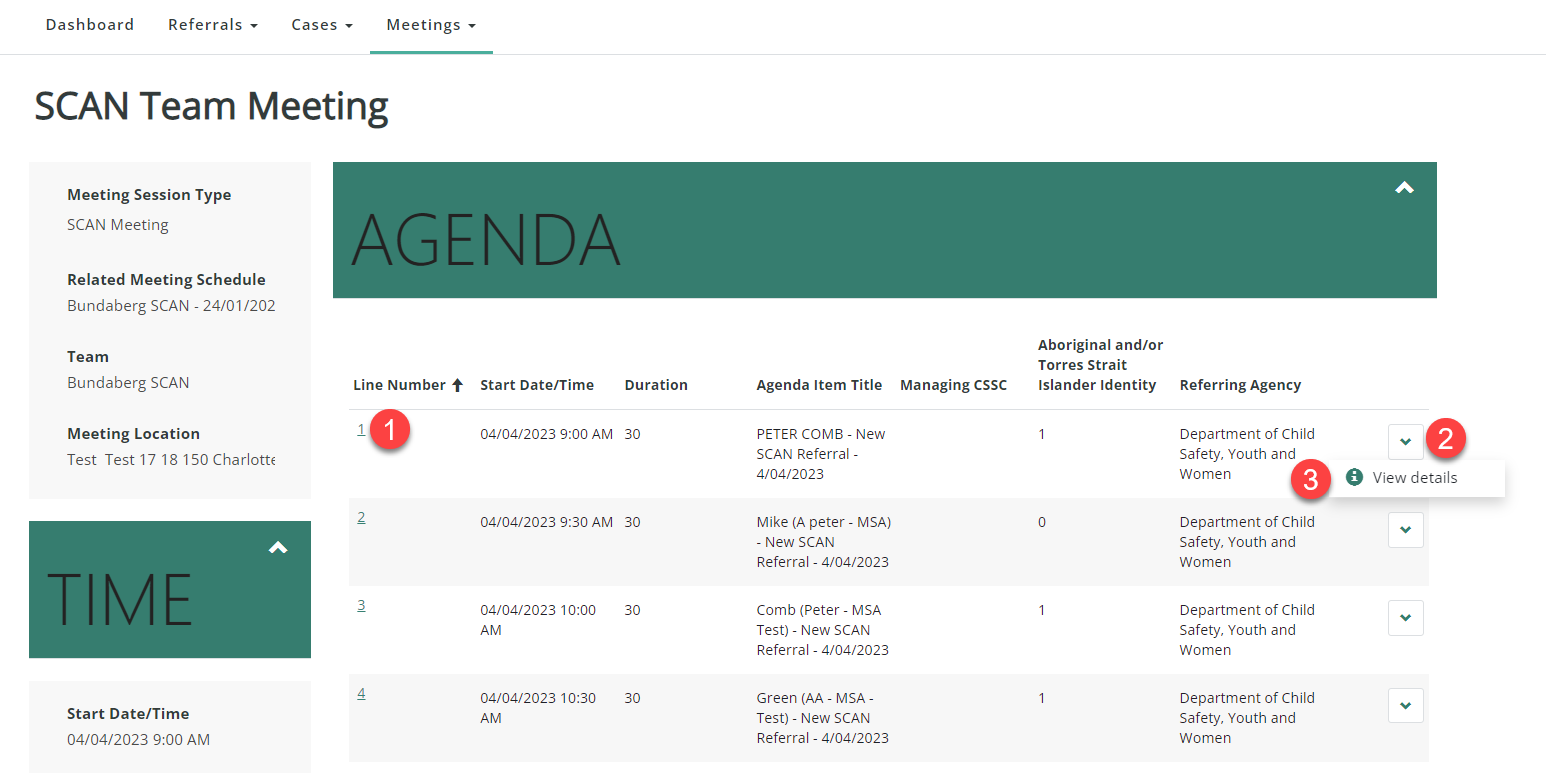The height and width of the screenshot is (773, 1546).
Task: Go to the Dashboard page
Action: pyautogui.click(x=90, y=25)
